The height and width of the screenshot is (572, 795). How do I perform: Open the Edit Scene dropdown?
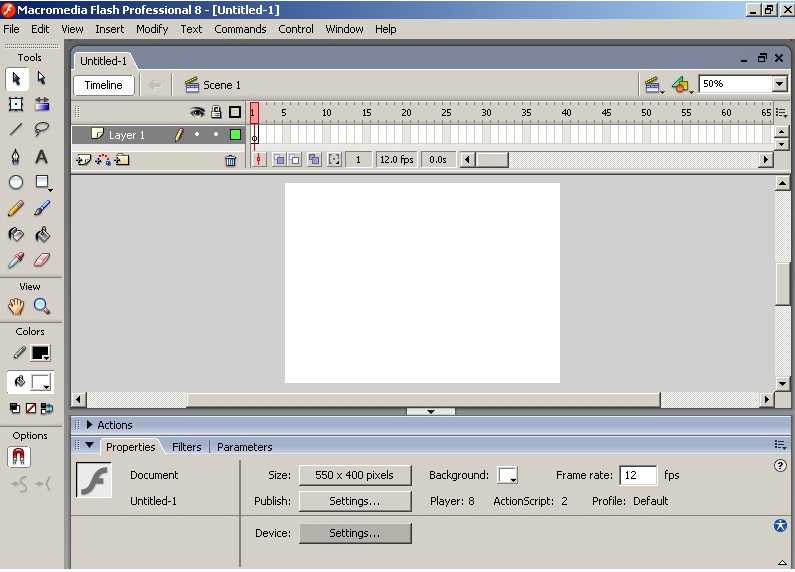coord(654,85)
